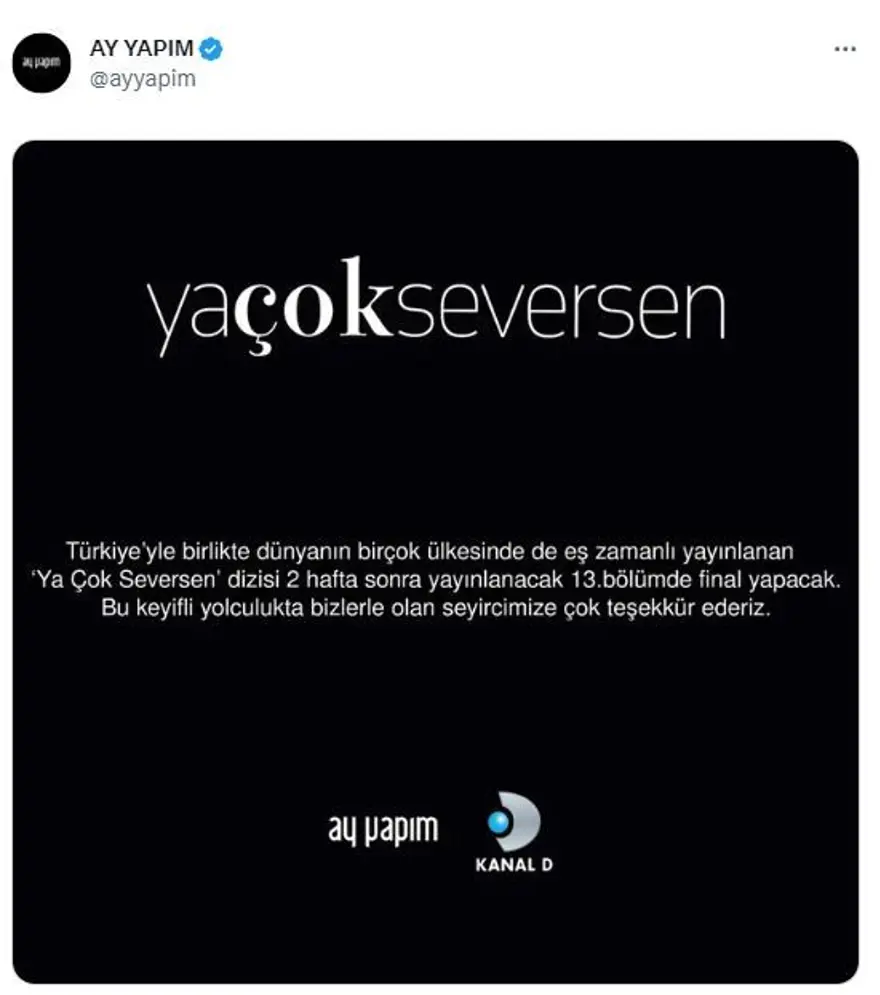Click the AY YAPIM display name
Screen dimensions: 880x995
click(x=141, y=48)
